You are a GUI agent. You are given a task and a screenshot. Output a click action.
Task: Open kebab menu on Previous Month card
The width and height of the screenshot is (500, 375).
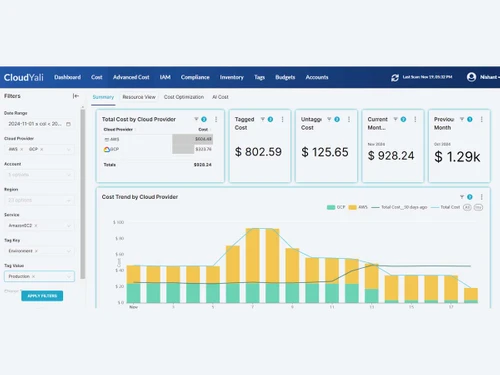(x=482, y=119)
